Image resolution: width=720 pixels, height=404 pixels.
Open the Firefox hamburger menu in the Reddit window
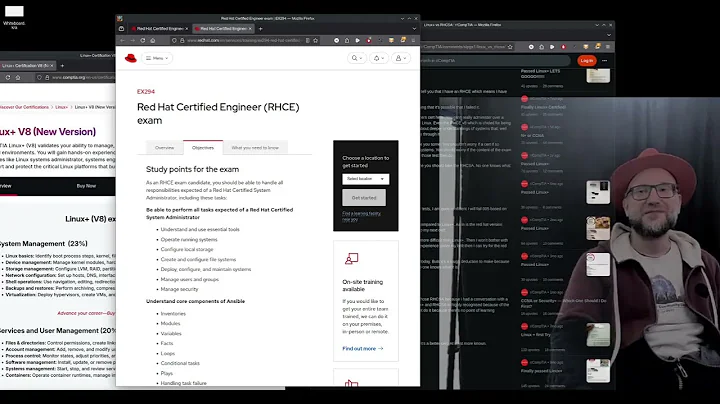(x=608, y=47)
